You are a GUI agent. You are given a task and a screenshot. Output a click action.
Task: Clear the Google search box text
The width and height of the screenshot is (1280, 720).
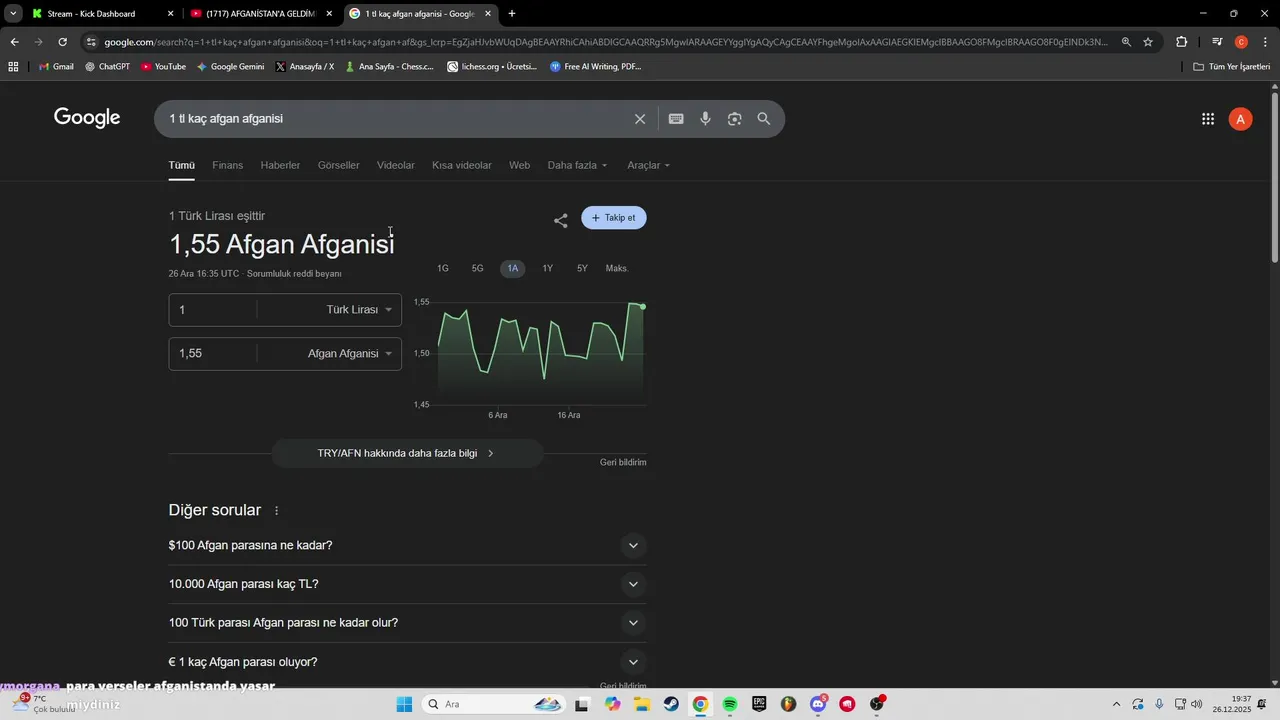tap(640, 119)
